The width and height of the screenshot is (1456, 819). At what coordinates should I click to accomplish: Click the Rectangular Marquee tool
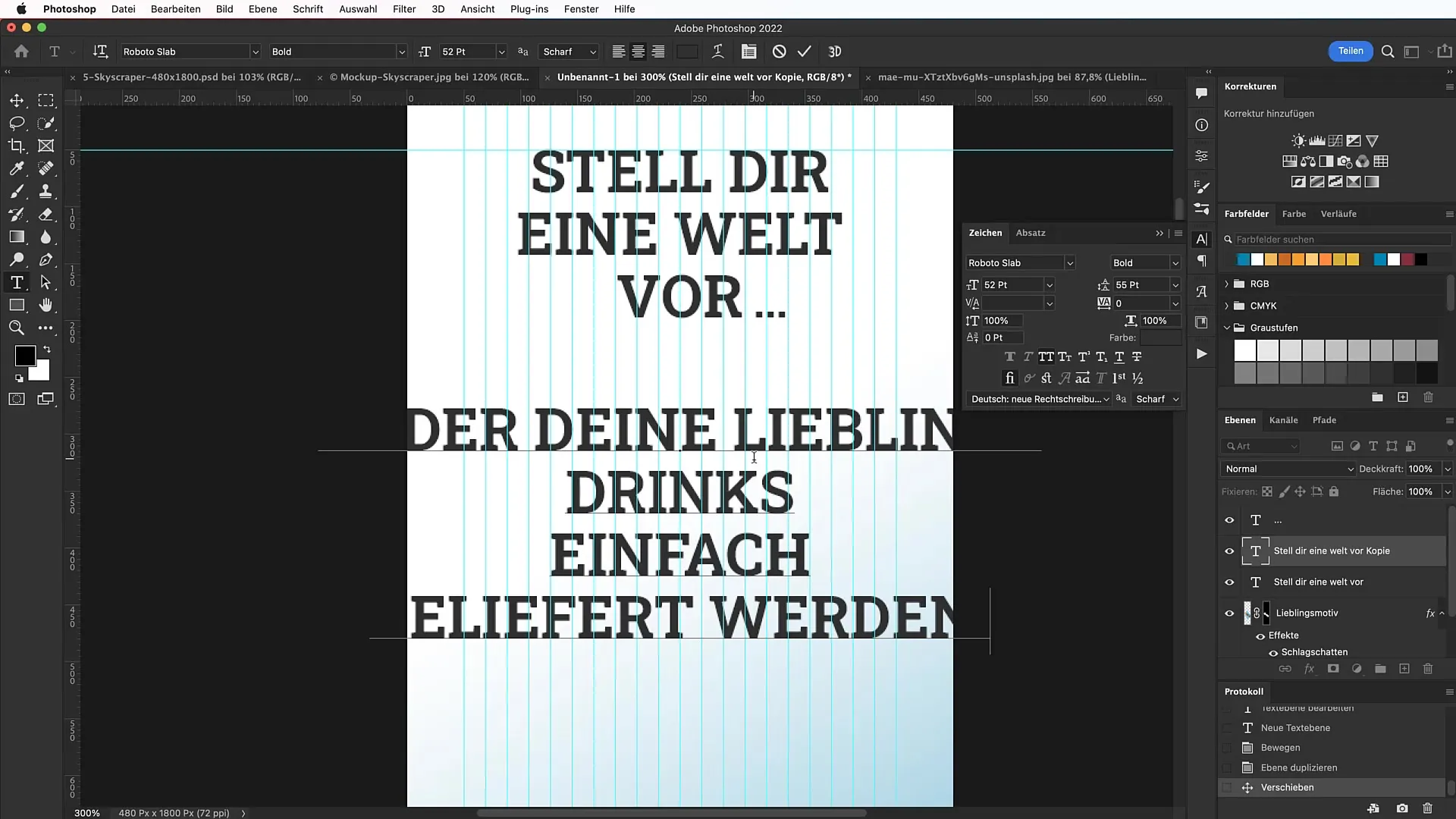point(46,100)
